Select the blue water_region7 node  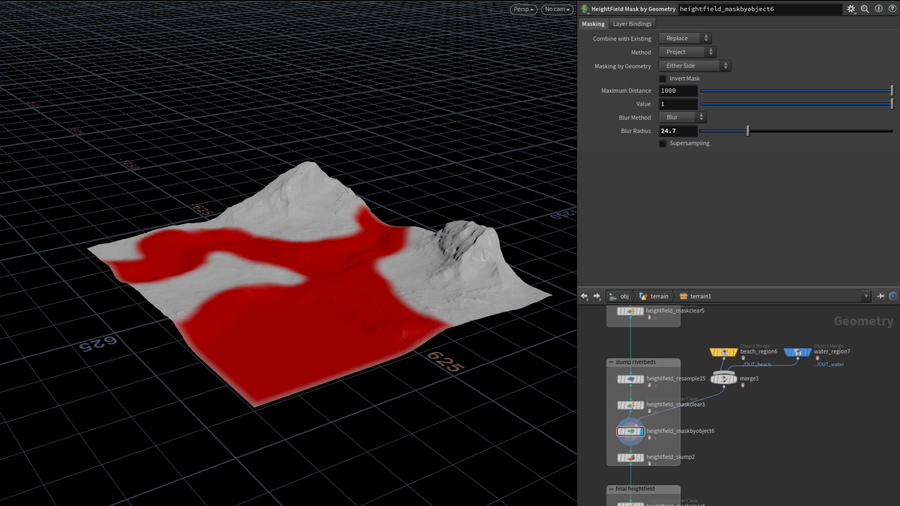point(798,352)
